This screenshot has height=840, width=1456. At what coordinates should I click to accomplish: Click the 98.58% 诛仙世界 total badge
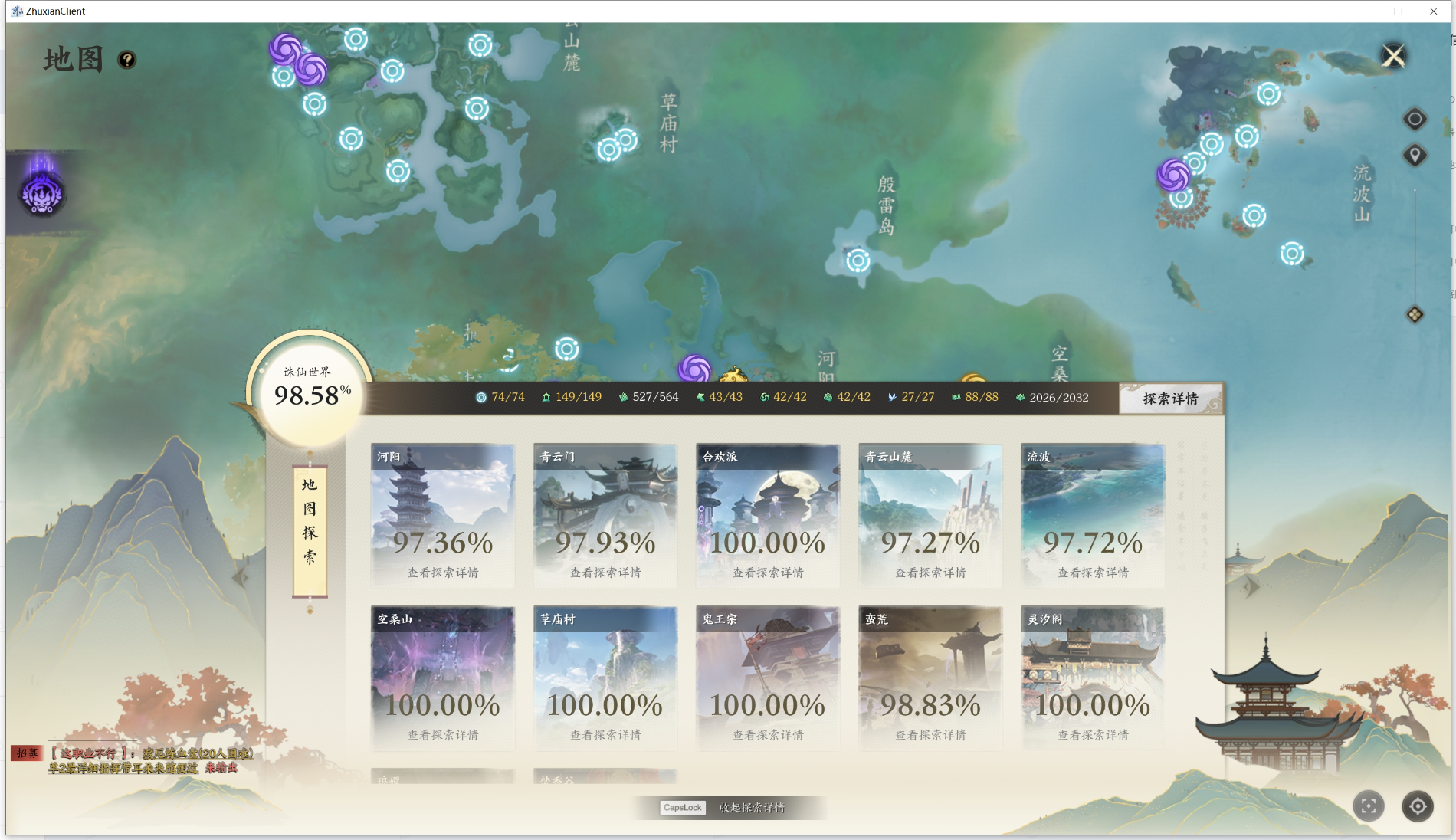311,389
